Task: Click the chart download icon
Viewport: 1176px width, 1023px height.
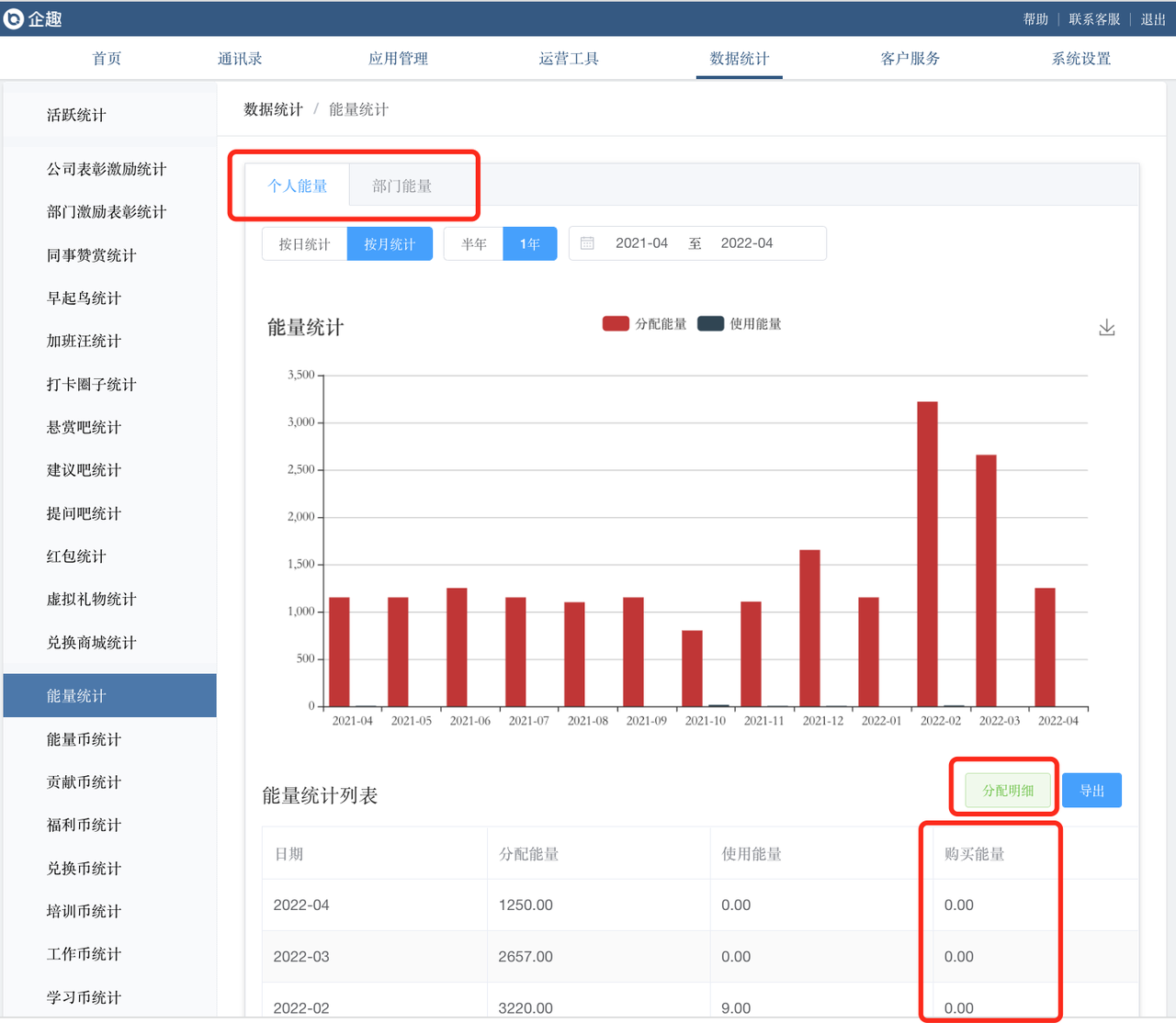Action: tap(1106, 328)
